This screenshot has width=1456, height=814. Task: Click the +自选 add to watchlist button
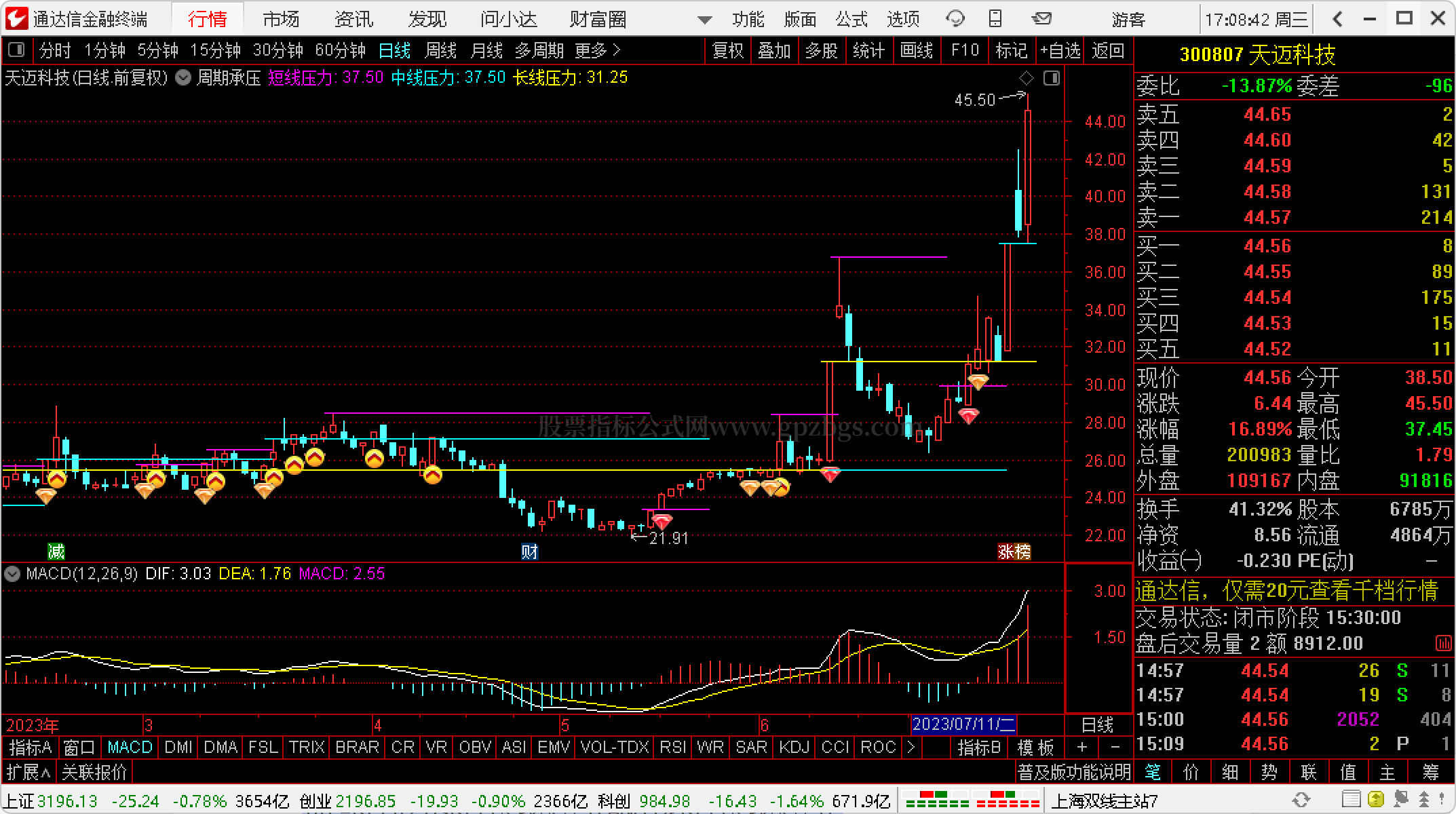click(x=1060, y=50)
